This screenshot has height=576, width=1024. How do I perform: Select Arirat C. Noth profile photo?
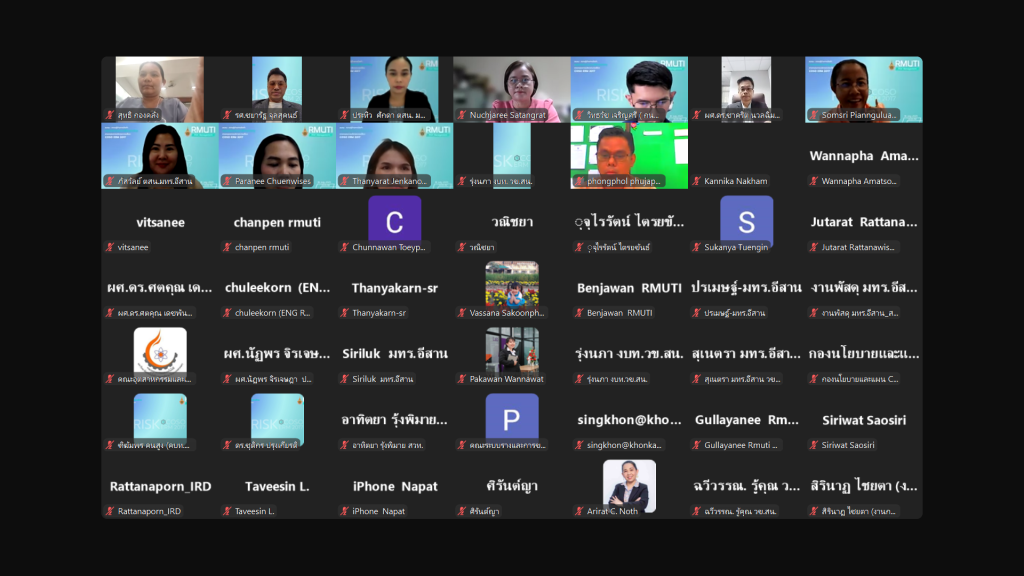coord(629,483)
